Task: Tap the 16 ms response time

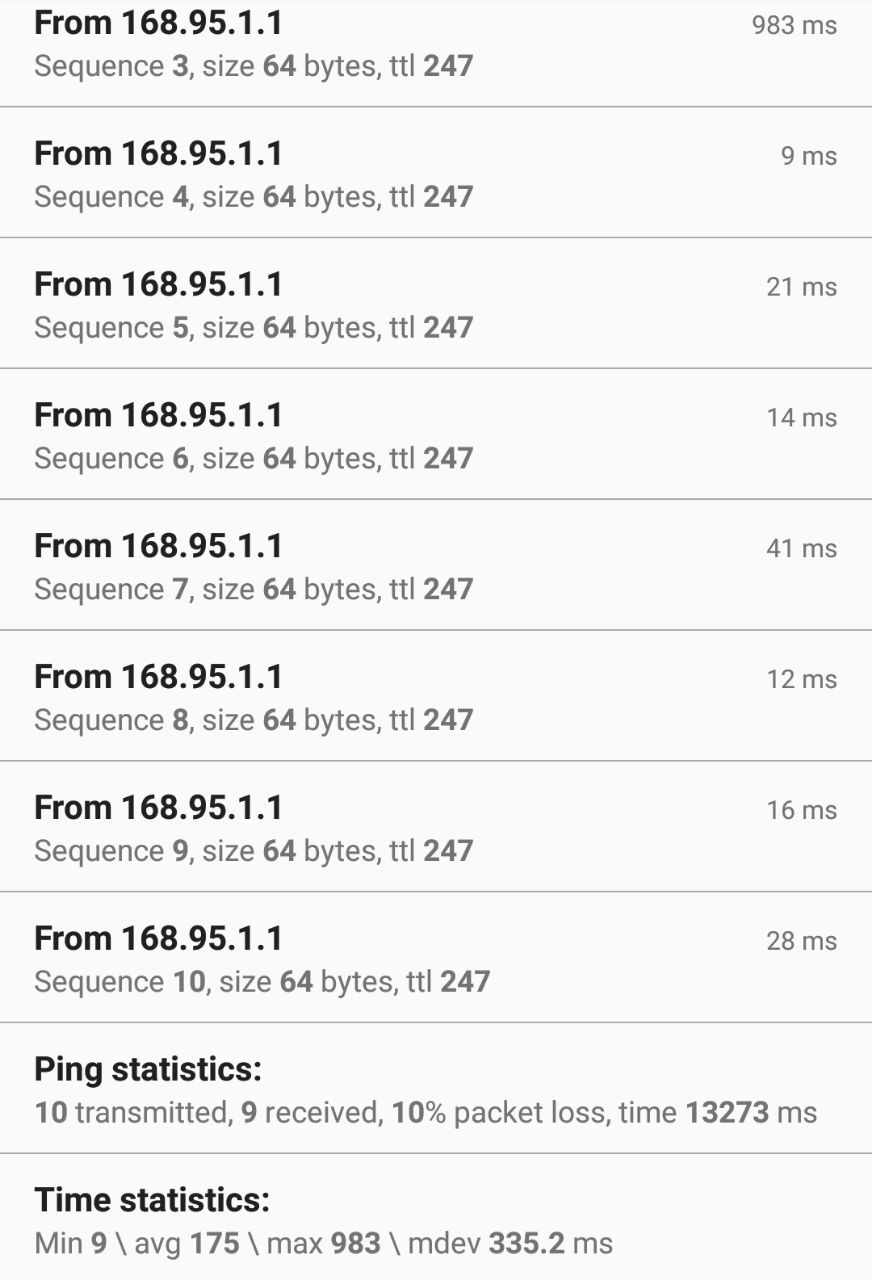Action: pyautogui.click(x=801, y=811)
